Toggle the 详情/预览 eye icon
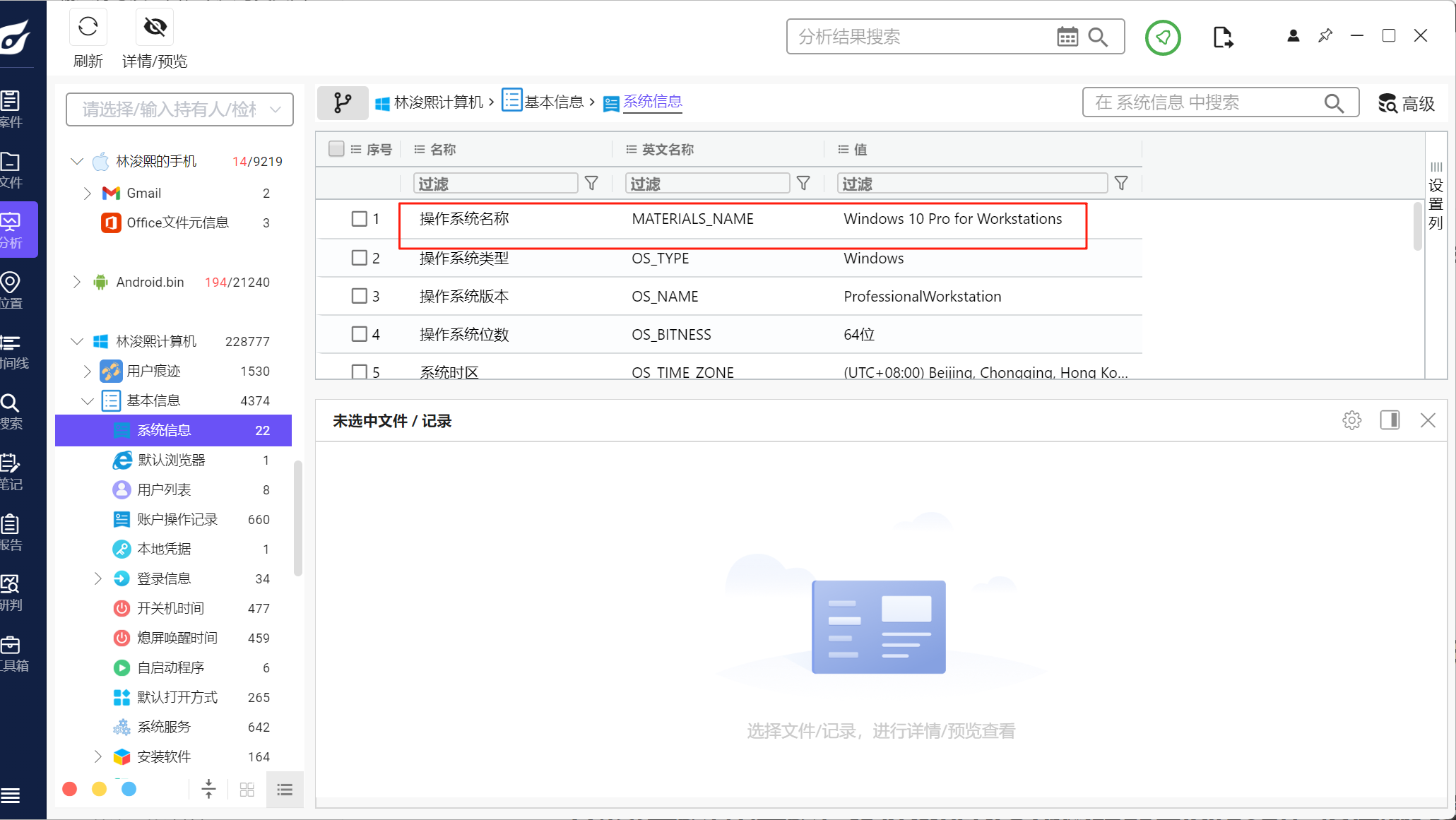Image resolution: width=1456 pixels, height=820 pixels. tap(155, 28)
